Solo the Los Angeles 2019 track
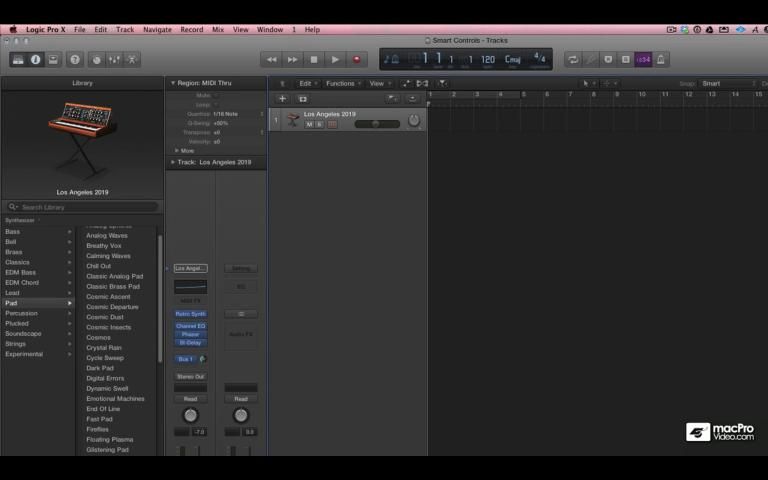 click(319, 124)
